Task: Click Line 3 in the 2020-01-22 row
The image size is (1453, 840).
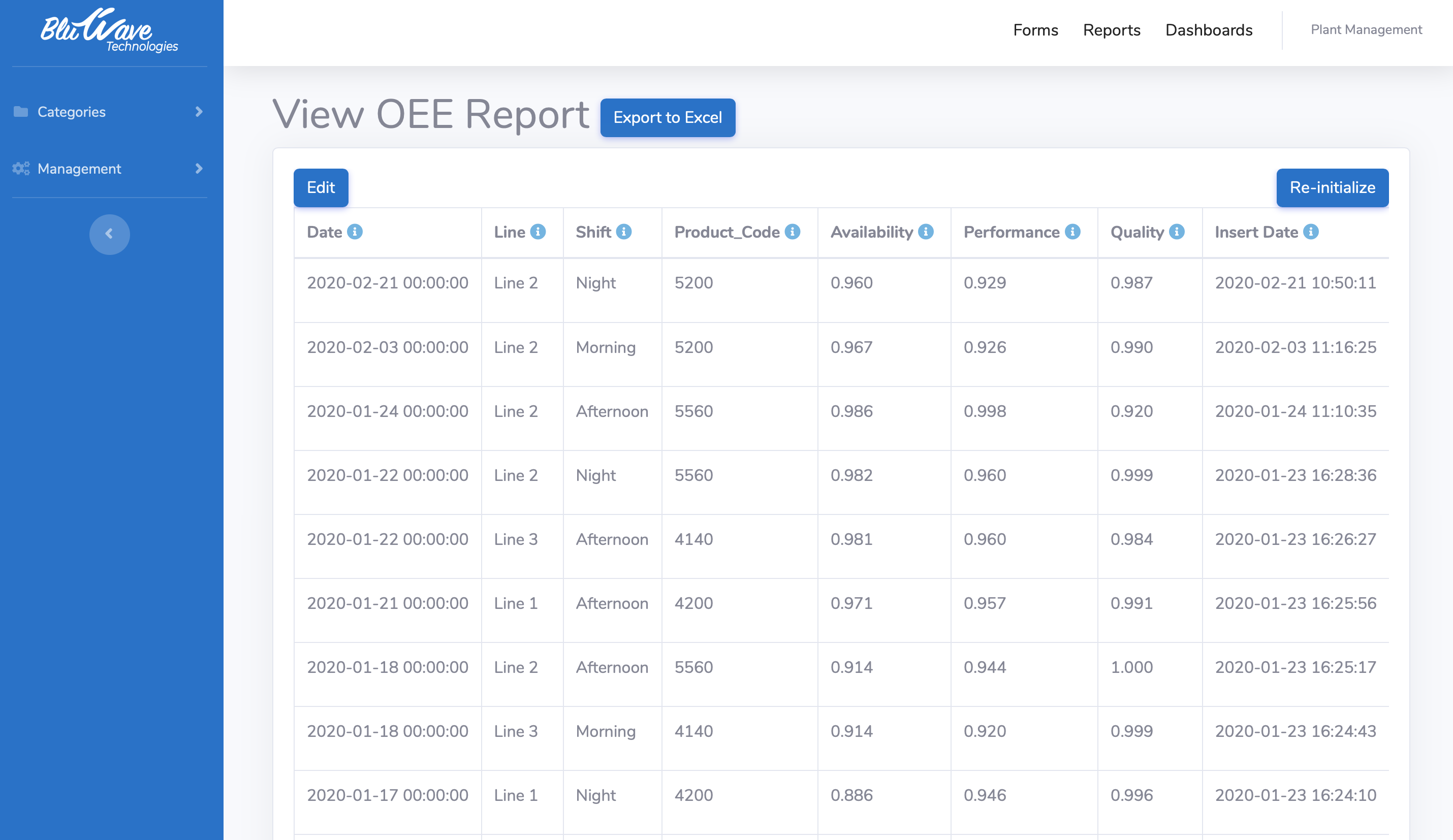Action: (x=516, y=539)
